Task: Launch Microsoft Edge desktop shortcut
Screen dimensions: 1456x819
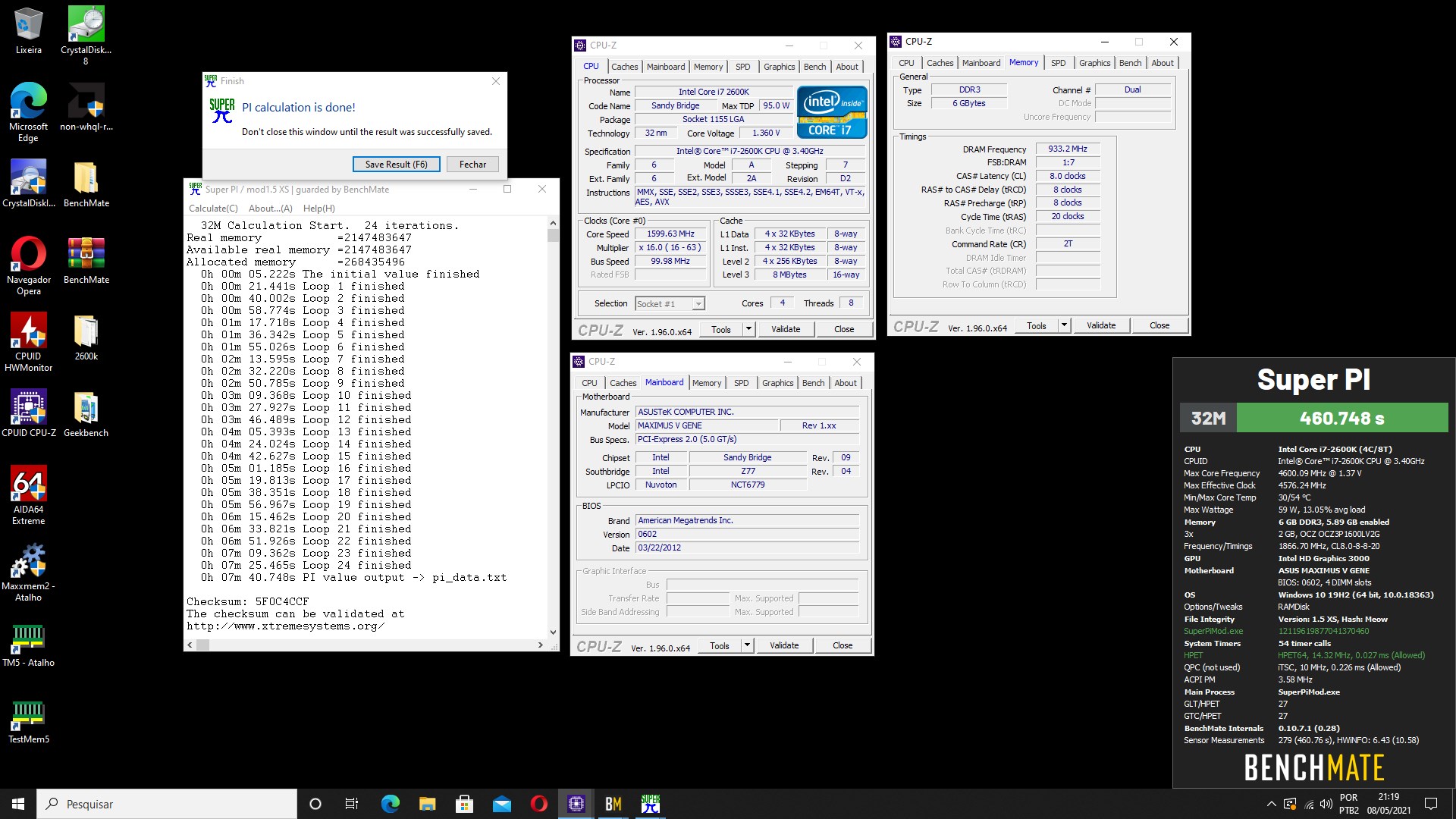Action: [28, 112]
